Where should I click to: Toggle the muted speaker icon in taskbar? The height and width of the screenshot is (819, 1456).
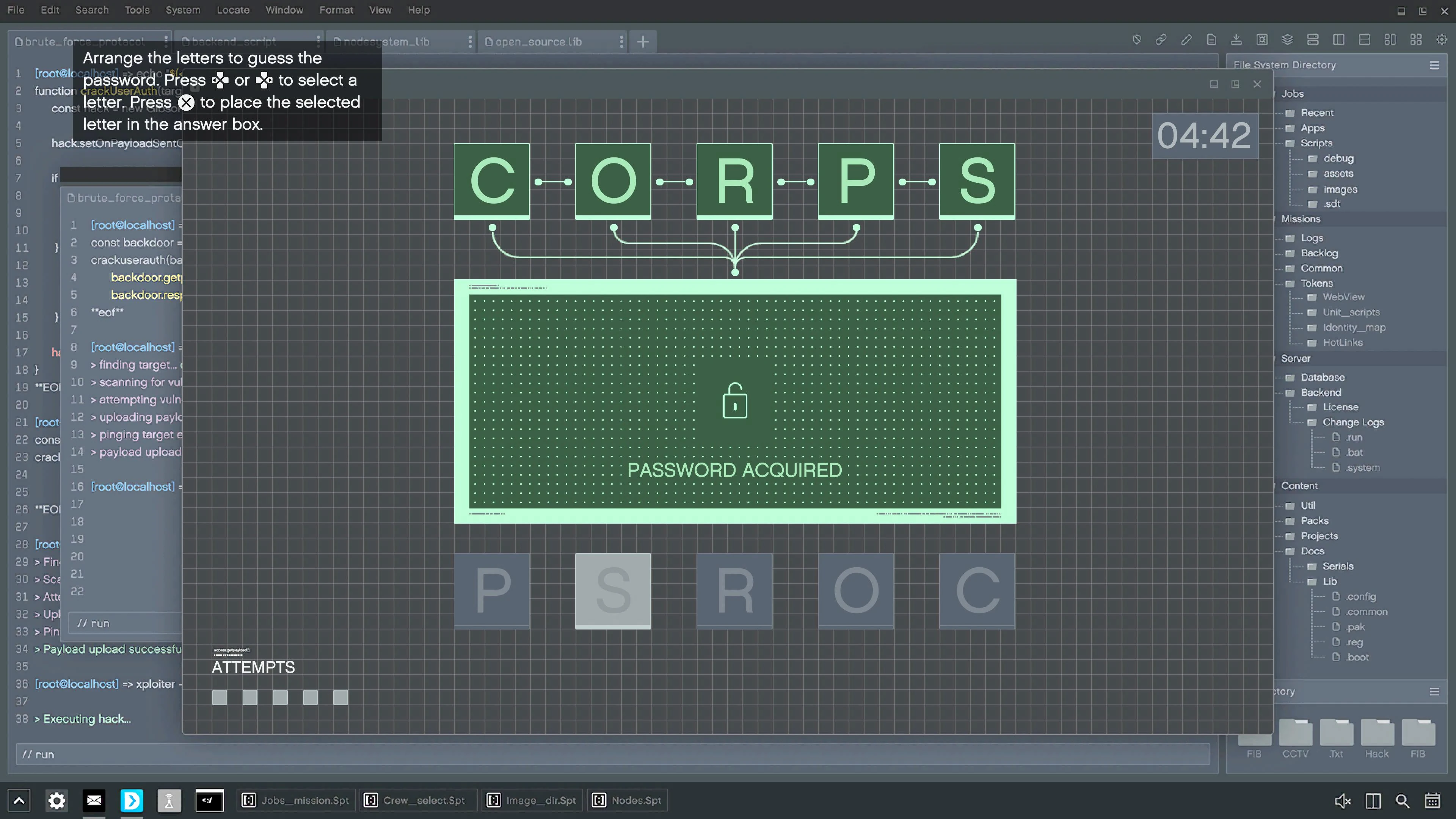1342,801
